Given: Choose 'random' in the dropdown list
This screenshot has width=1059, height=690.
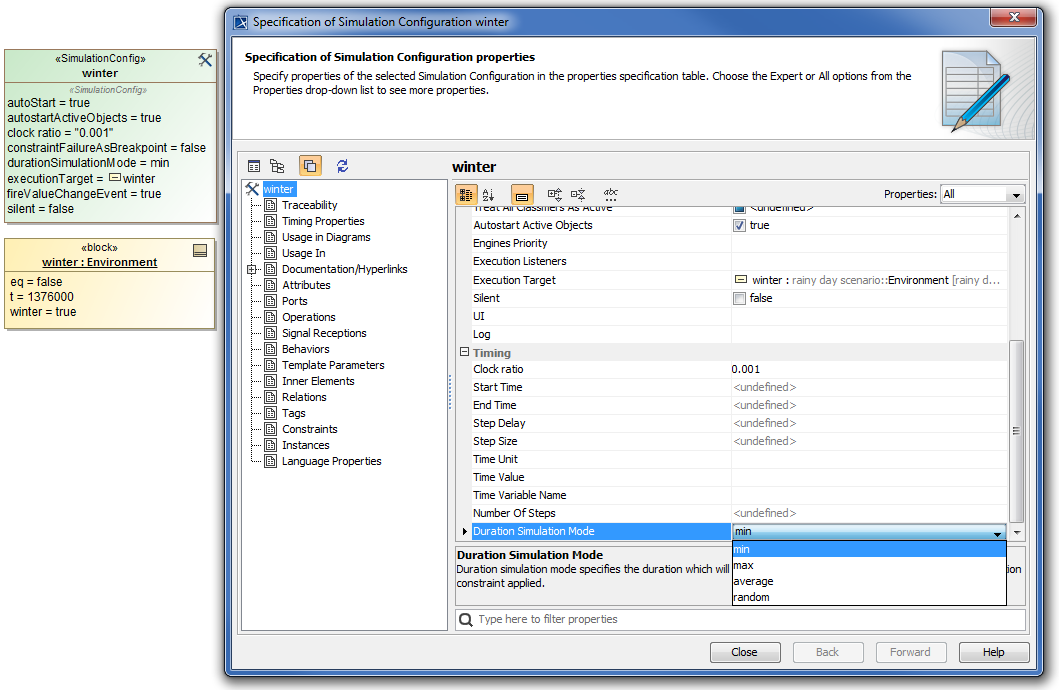Looking at the screenshot, I should tap(752, 597).
